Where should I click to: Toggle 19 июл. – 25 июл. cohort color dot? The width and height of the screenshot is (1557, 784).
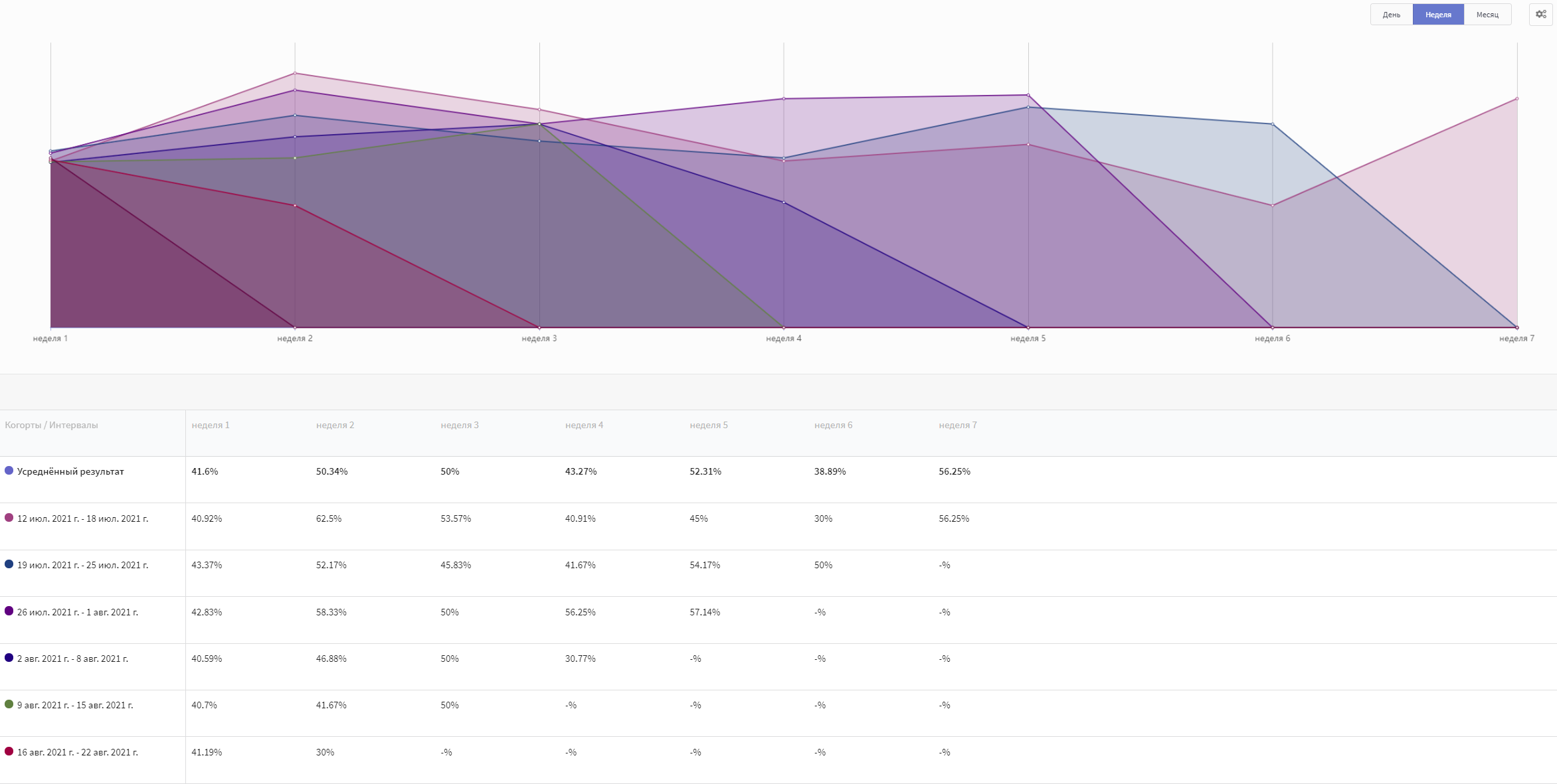[9, 564]
